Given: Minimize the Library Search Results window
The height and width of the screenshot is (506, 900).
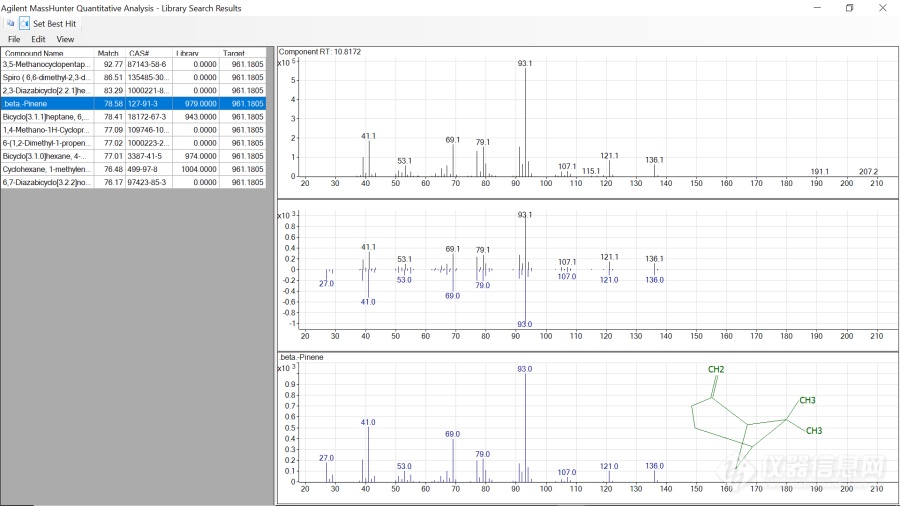Looking at the screenshot, I should (x=817, y=7).
